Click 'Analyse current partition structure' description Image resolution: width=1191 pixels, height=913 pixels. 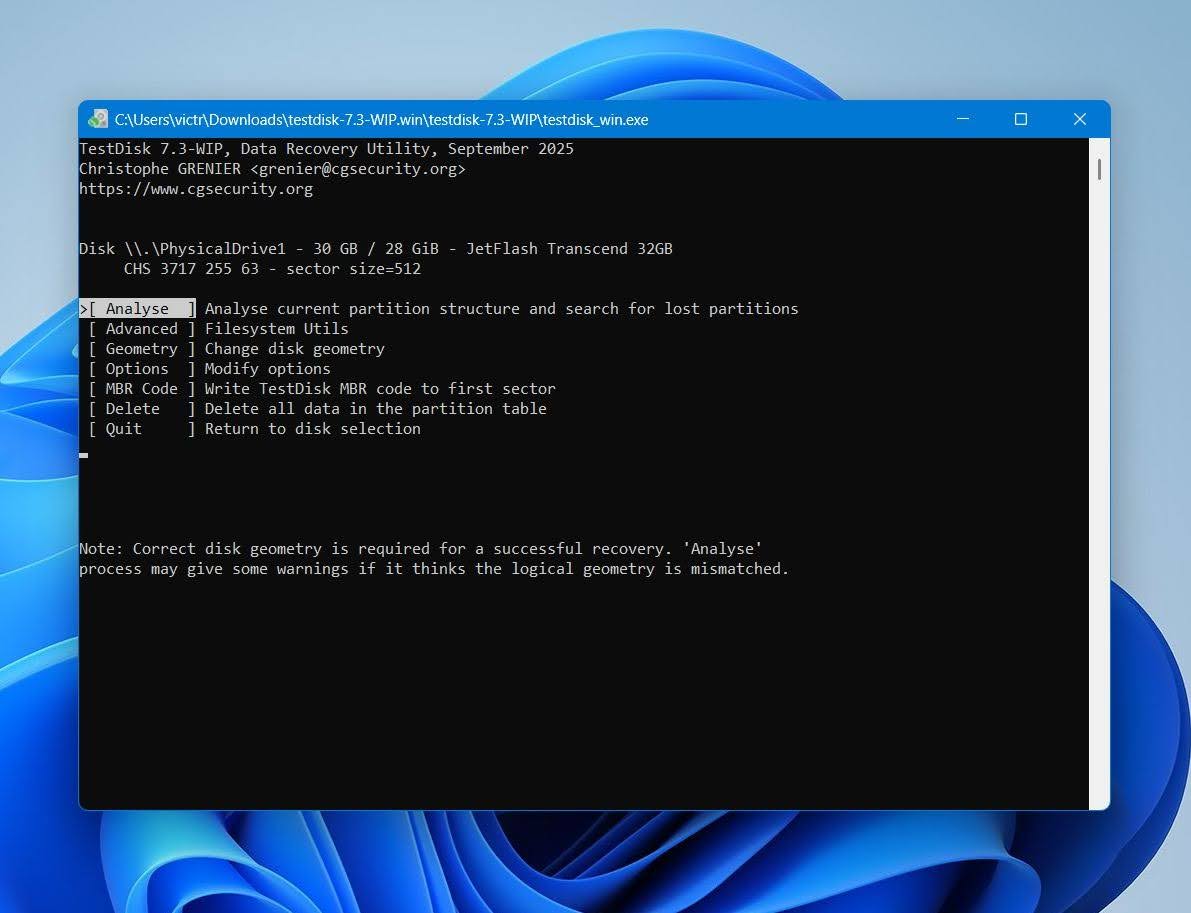[x=501, y=308]
